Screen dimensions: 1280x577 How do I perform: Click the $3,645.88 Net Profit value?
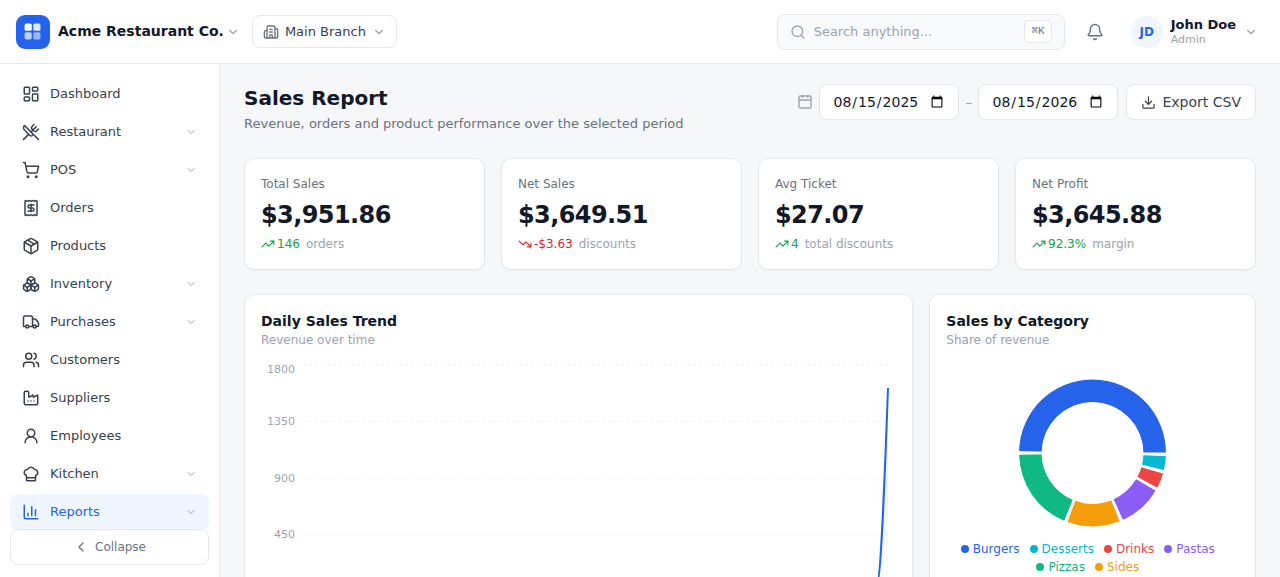(1097, 215)
